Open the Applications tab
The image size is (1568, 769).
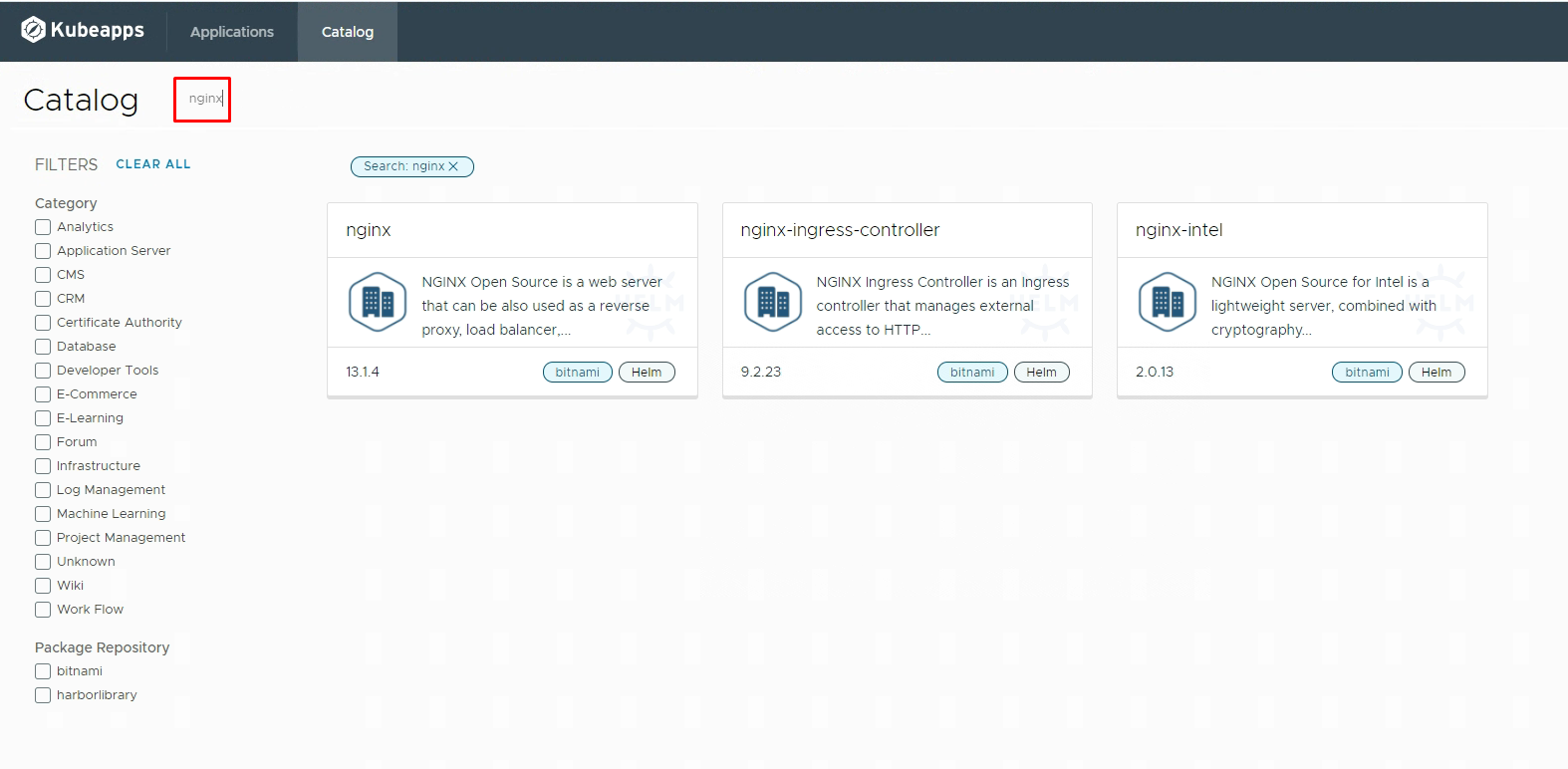click(232, 32)
